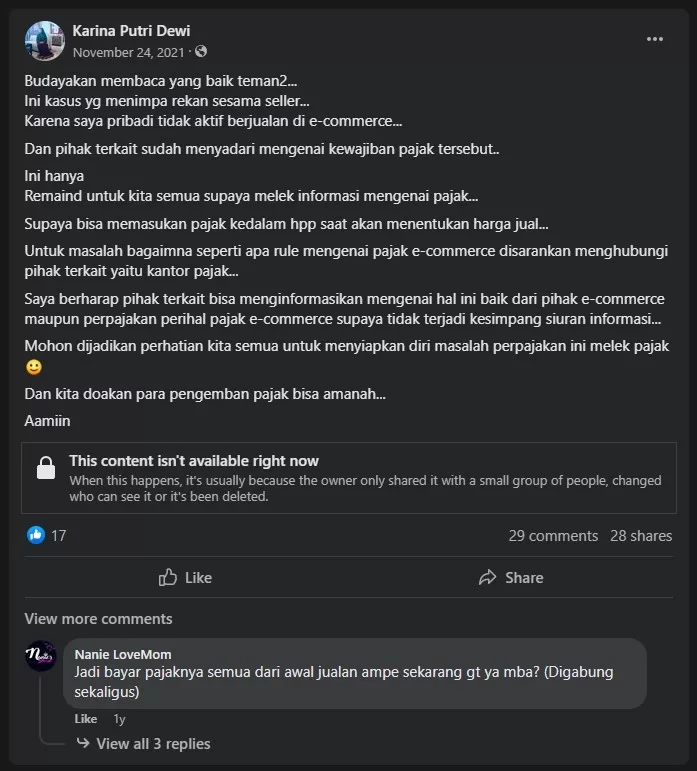
Task: Click the lock icon on unavailable content
Action: [45, 468]
